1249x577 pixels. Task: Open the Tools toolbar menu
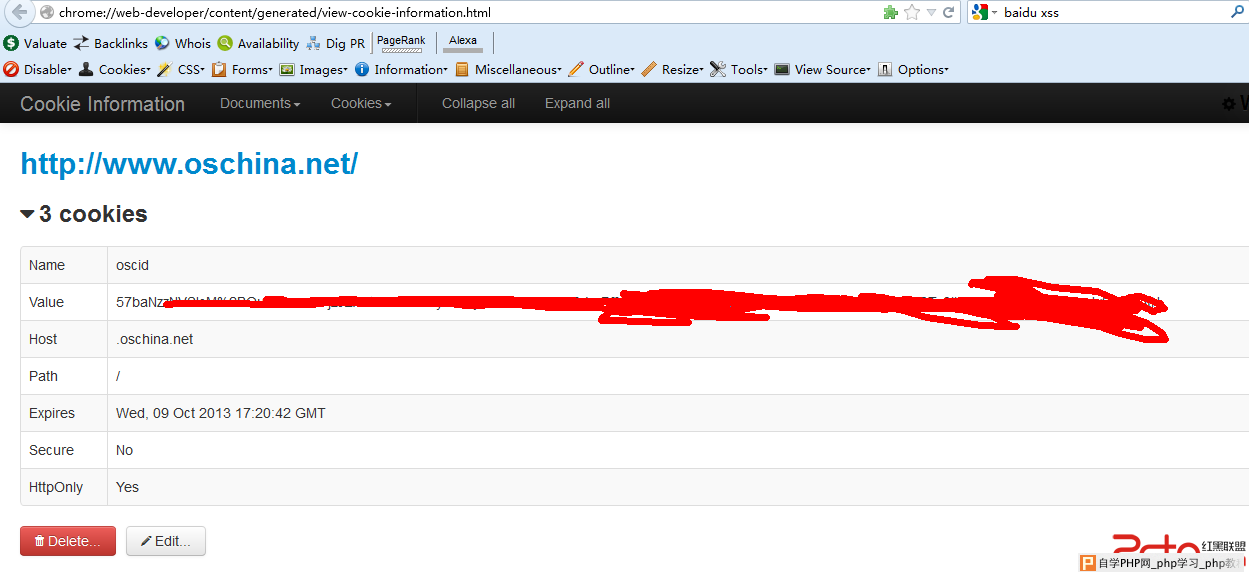[739, 69]
